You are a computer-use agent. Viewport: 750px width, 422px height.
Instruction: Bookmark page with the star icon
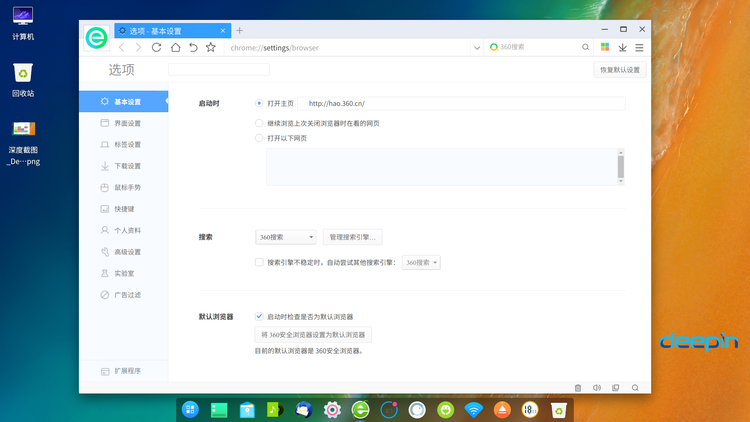(211, 47)
